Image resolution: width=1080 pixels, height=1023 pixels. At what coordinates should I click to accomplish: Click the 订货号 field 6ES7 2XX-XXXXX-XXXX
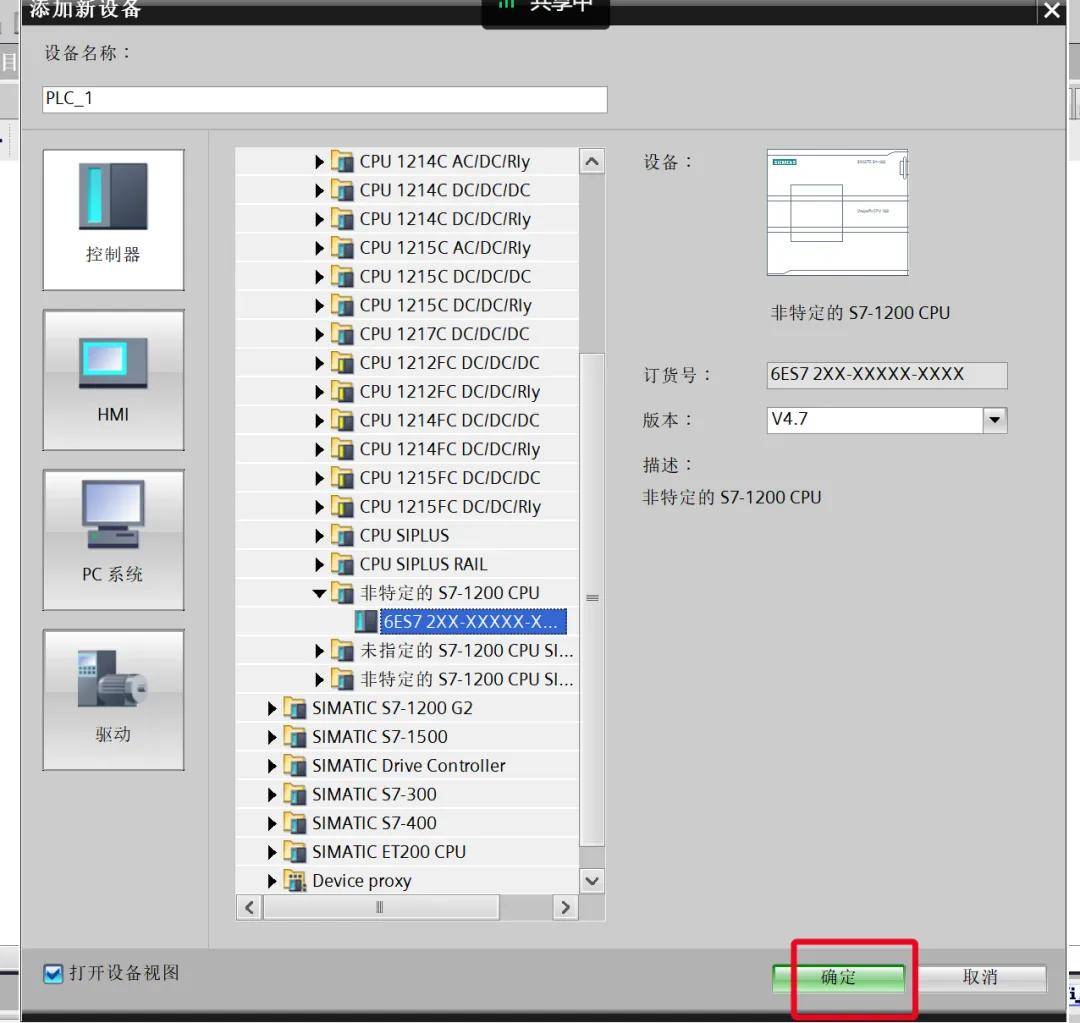[x=886, y=375]
